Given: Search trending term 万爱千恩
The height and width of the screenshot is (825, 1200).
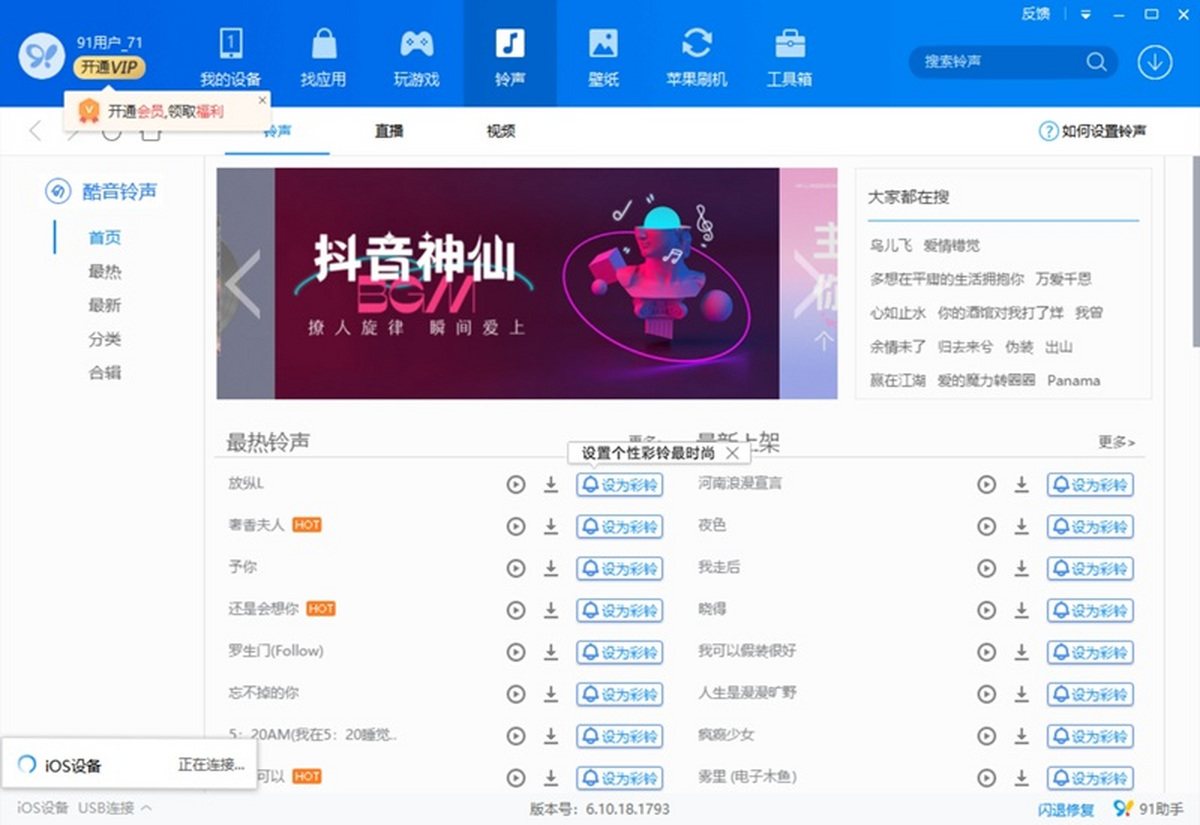Looking at the screenshot, I should 1064,279.
